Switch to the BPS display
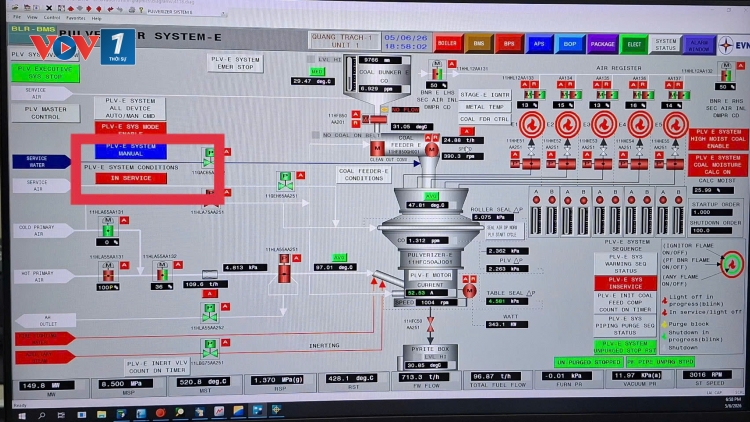The width and height of the screenshot is (750, 422). pyautogui.click(x=508, y=44)
